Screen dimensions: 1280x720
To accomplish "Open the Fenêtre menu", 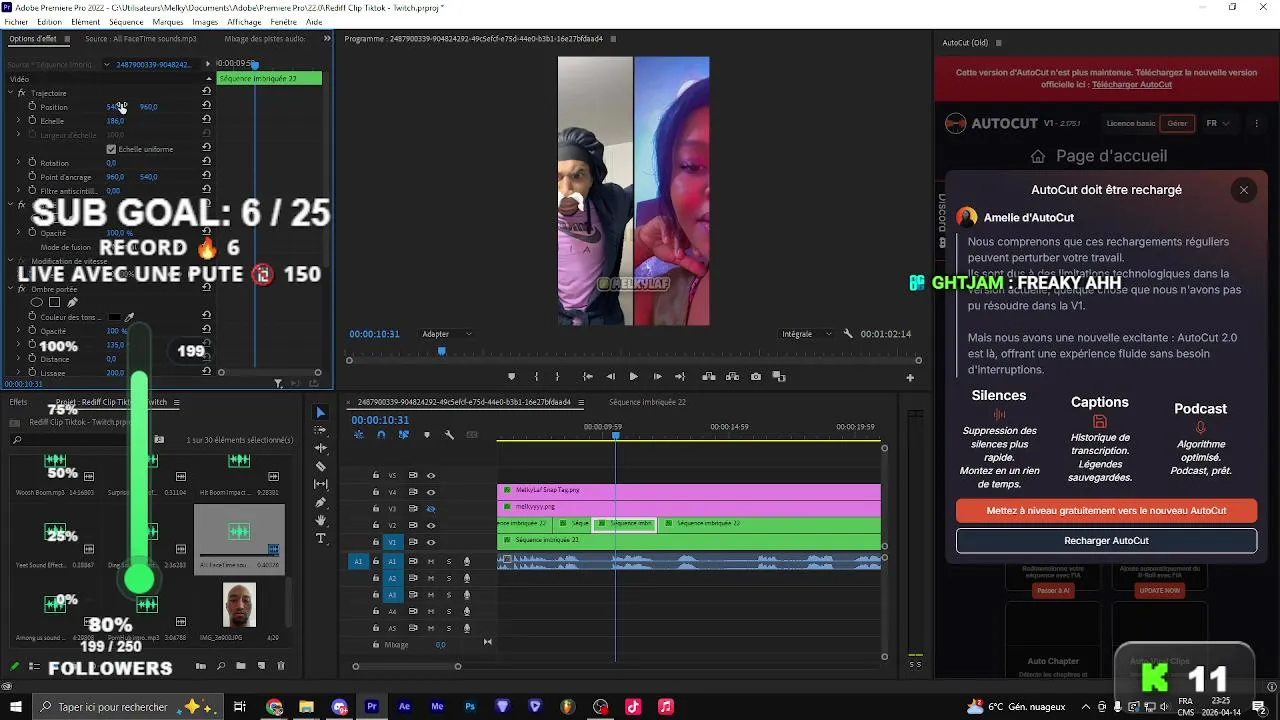I will [x=283, y=22].
